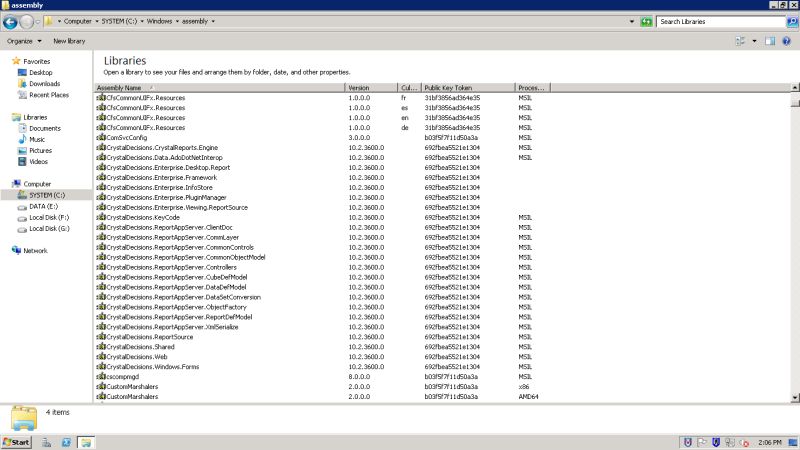The width and height of the screenshot is (800, 450).
Task: Open view options dropdown arrow
Action: point(754,41)
